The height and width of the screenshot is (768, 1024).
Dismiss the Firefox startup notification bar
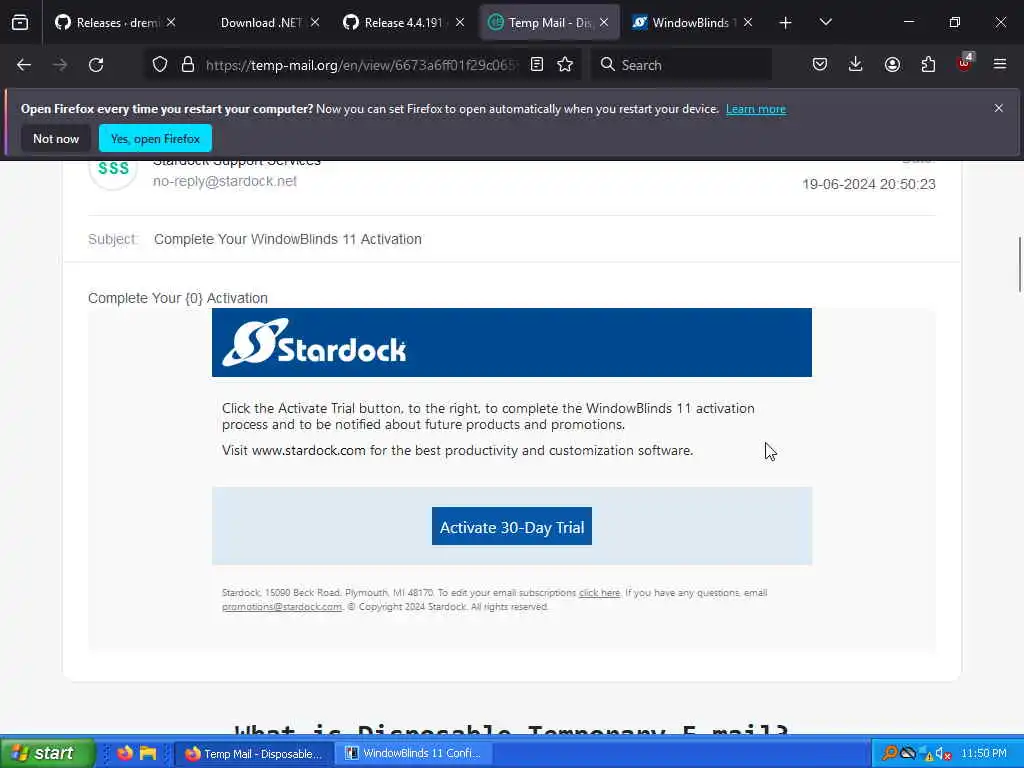pos(999,108)
